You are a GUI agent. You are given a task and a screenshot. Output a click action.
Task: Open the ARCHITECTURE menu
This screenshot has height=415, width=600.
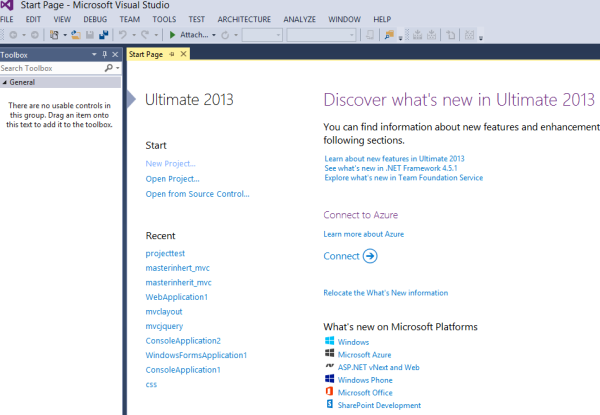244,20
